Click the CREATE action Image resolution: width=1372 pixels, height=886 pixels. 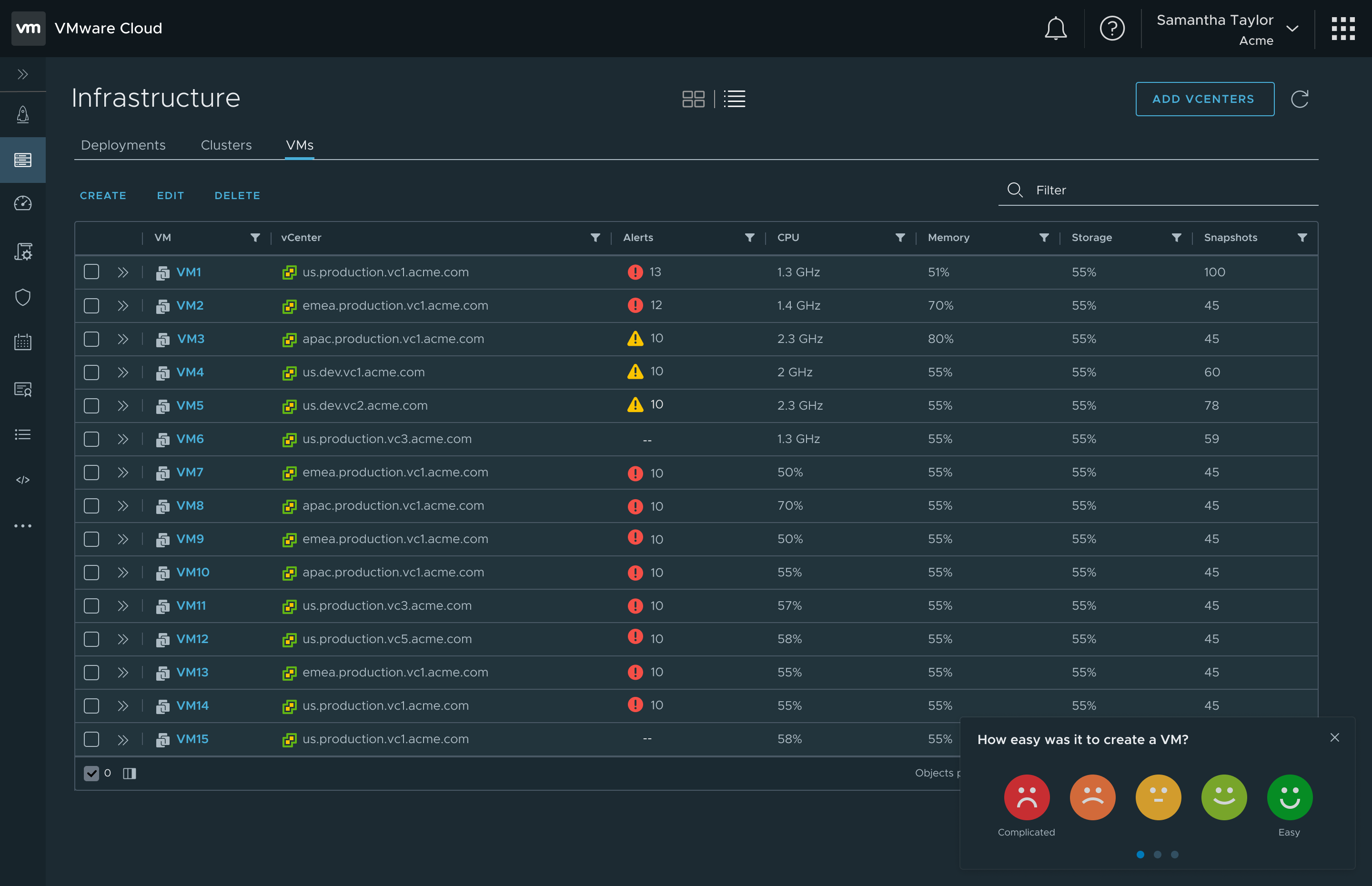point(103,196)
